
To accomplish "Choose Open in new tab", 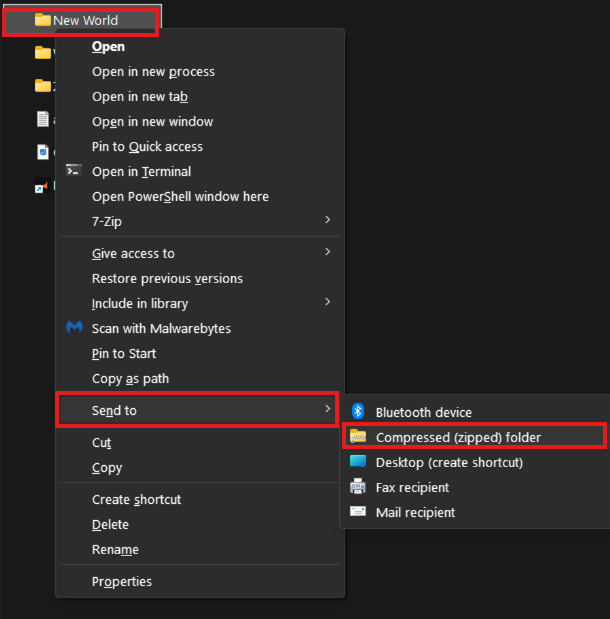I will (140, 97).
